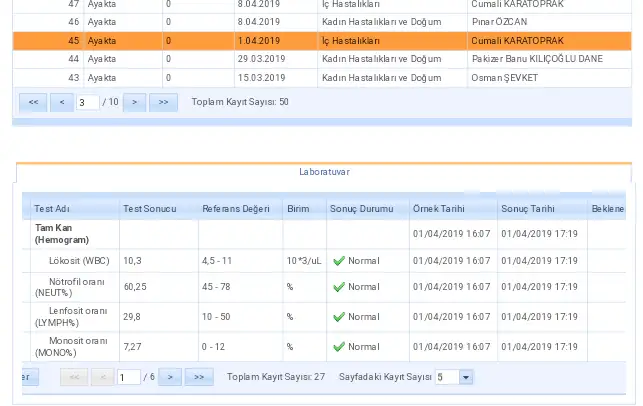Sort by Test Adı column header

[x=52, y=209]
